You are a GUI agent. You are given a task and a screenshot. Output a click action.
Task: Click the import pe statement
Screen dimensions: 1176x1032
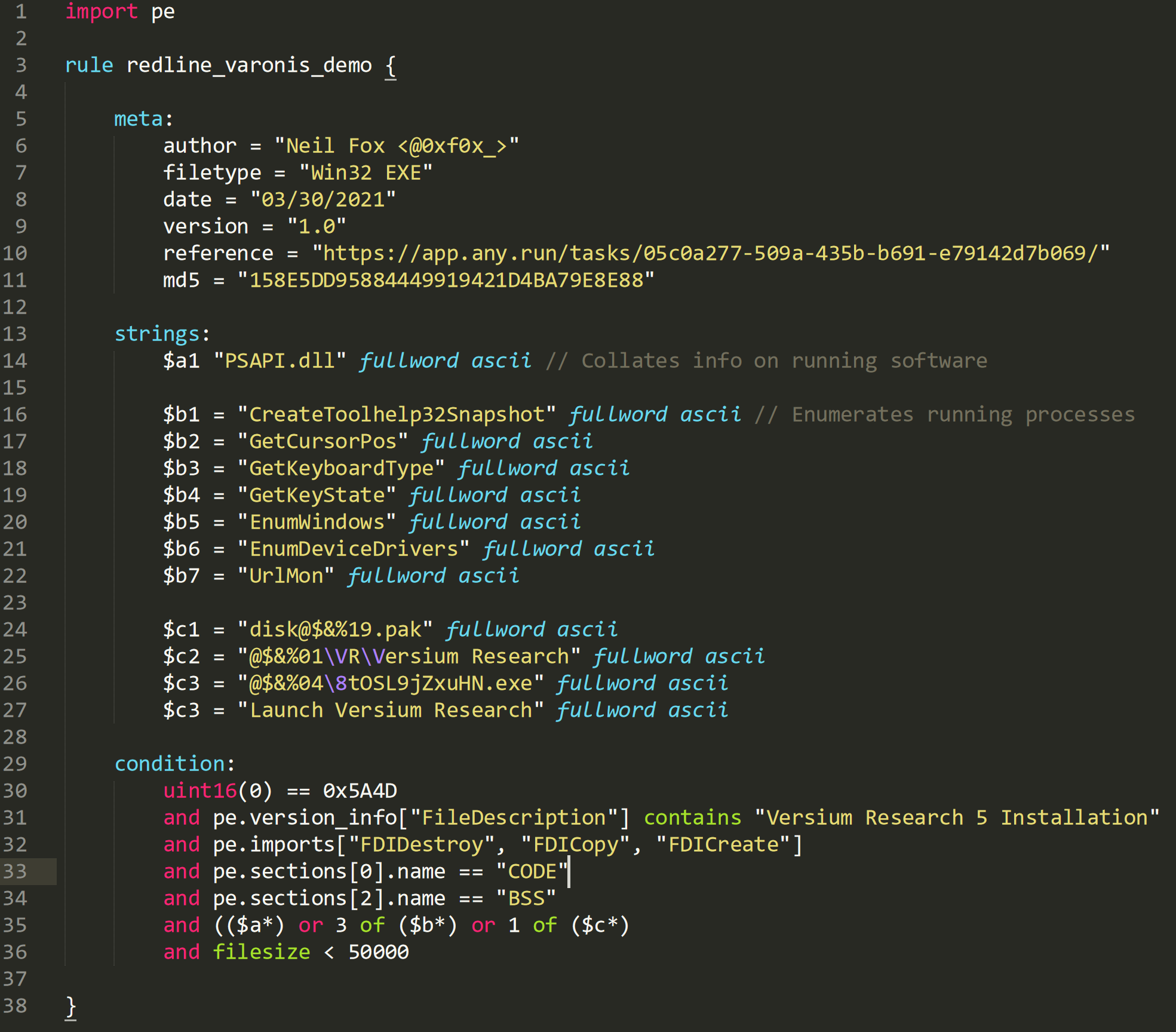(x=119, y=12)
